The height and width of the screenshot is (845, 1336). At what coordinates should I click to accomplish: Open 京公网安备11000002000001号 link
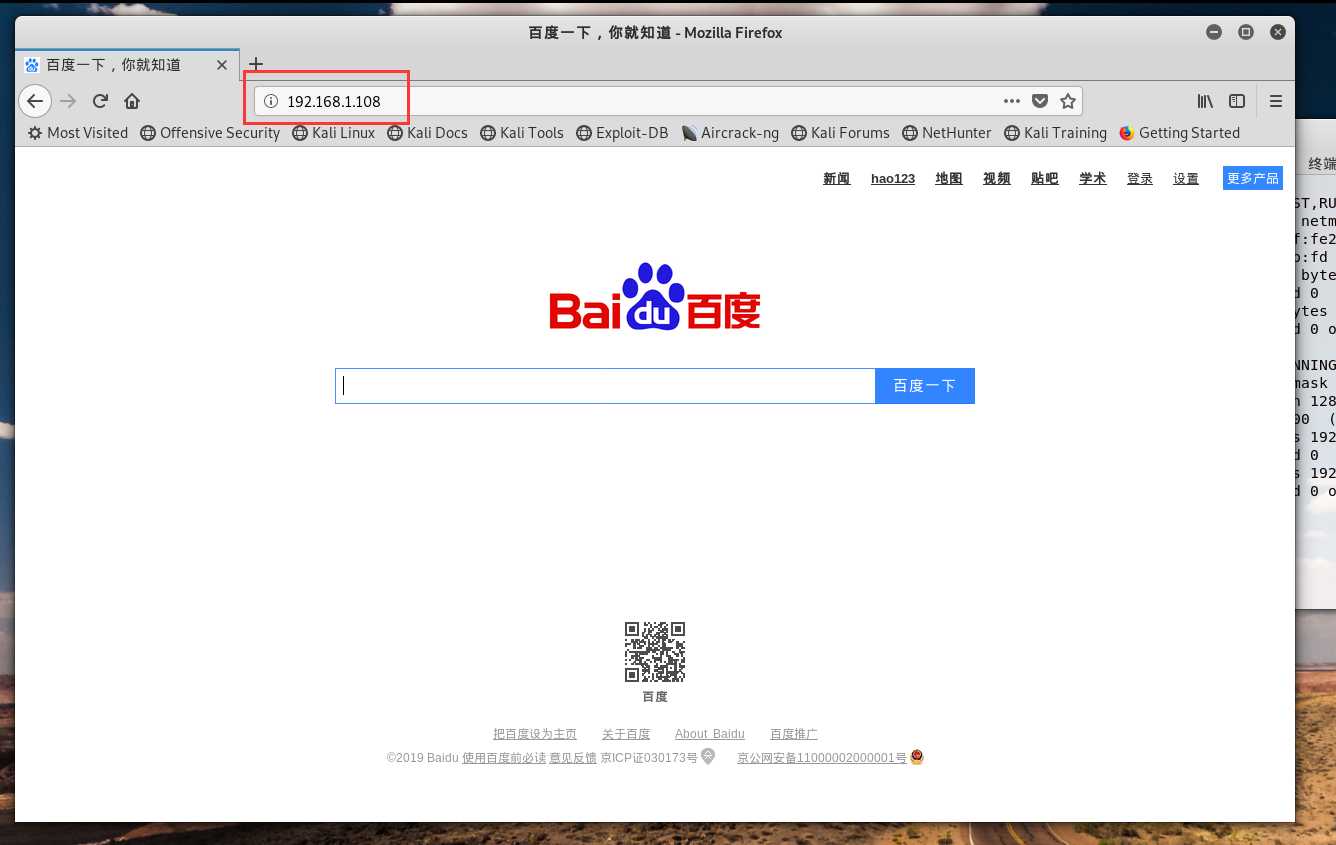(x=822, y=758)
